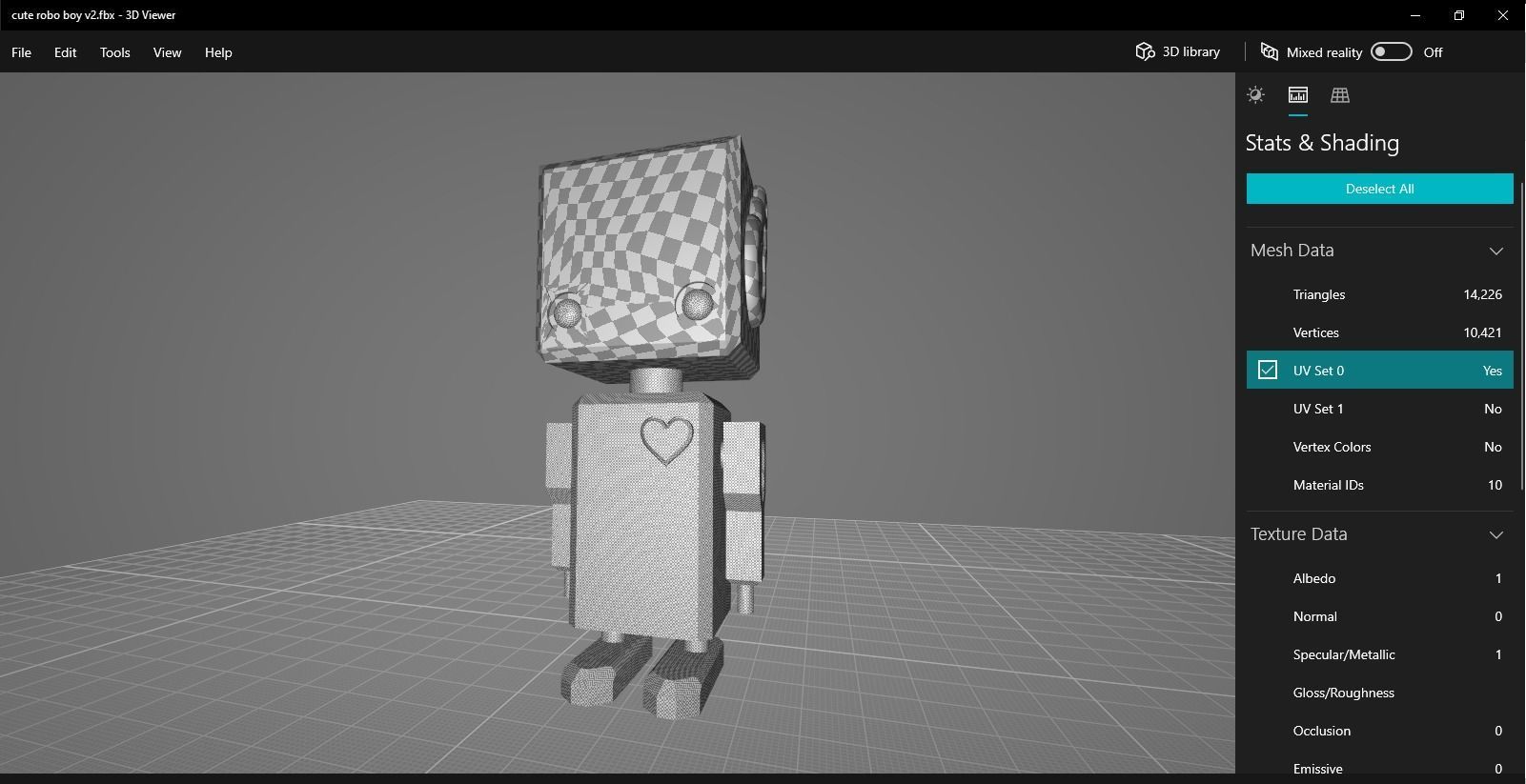Viewport: 1526px width, 784px height.
Task: Uncheck the UV Set 0 checkbox
Action: (1267, 370)
